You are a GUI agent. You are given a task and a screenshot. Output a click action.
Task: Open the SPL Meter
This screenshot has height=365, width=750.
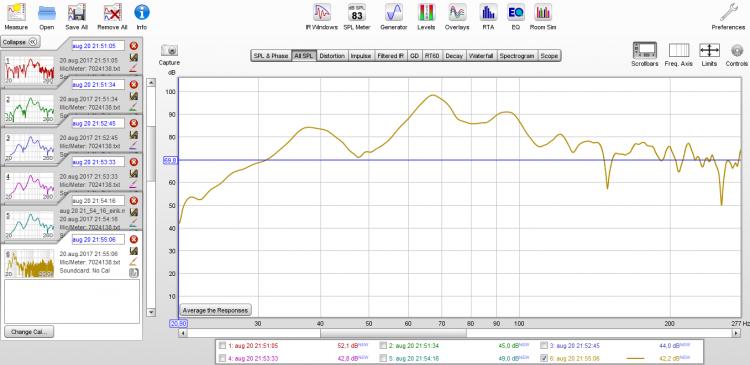(357, 12)
